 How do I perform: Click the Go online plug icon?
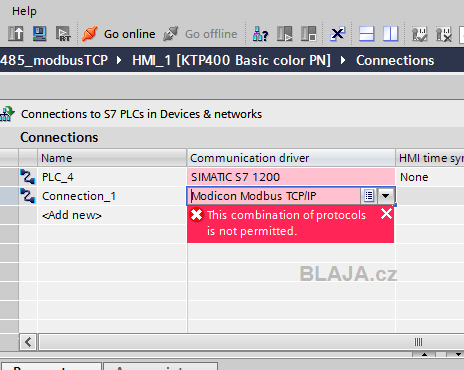[90, 34]
